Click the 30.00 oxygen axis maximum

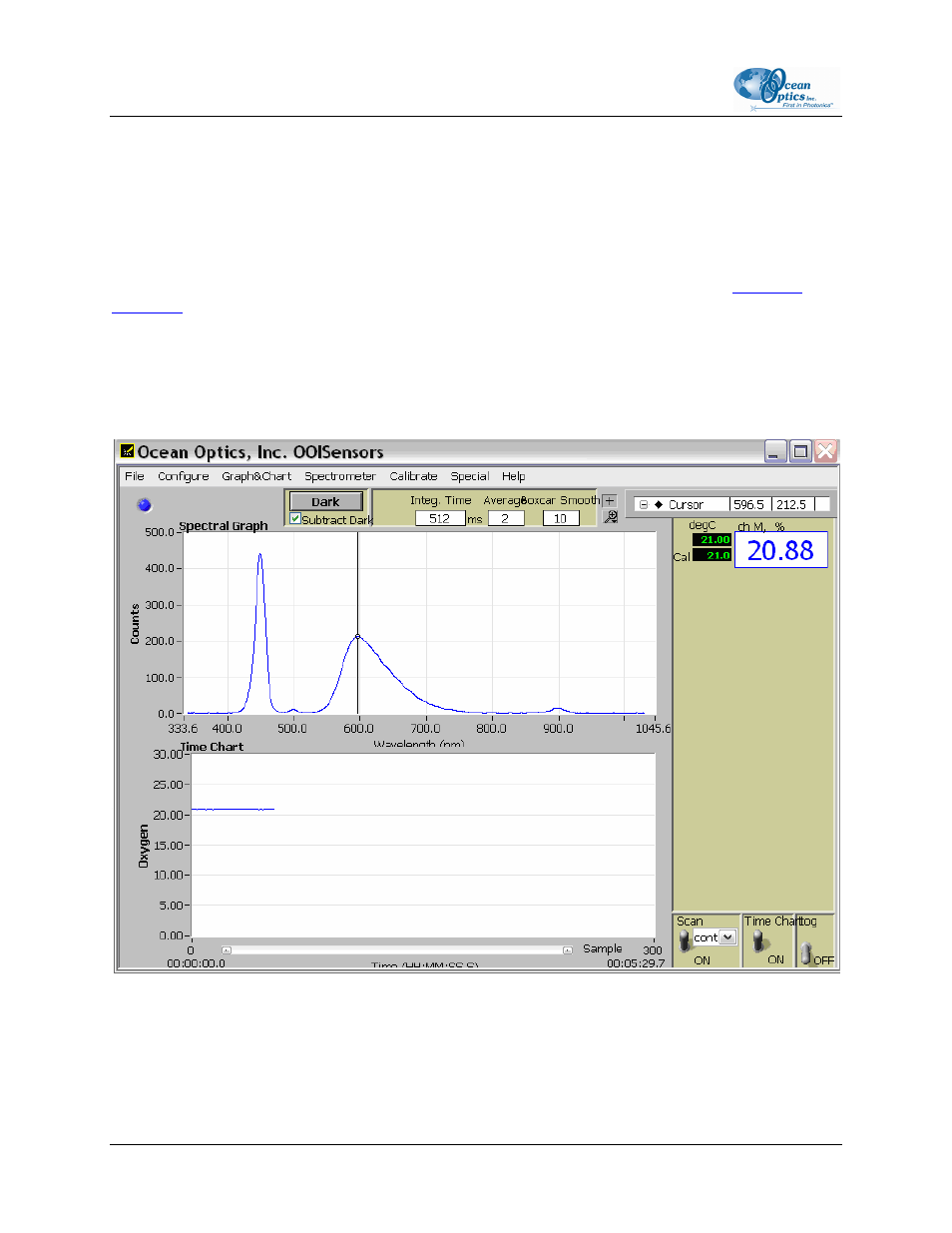tap(168, 755)
